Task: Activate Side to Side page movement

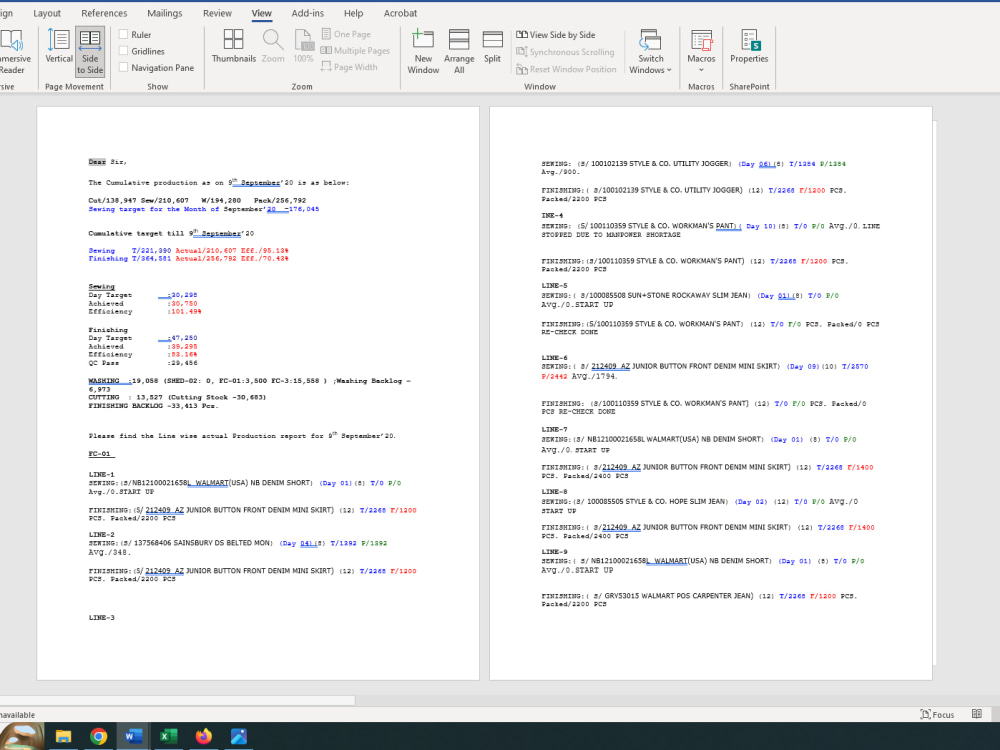Action: tap(90, 50)
